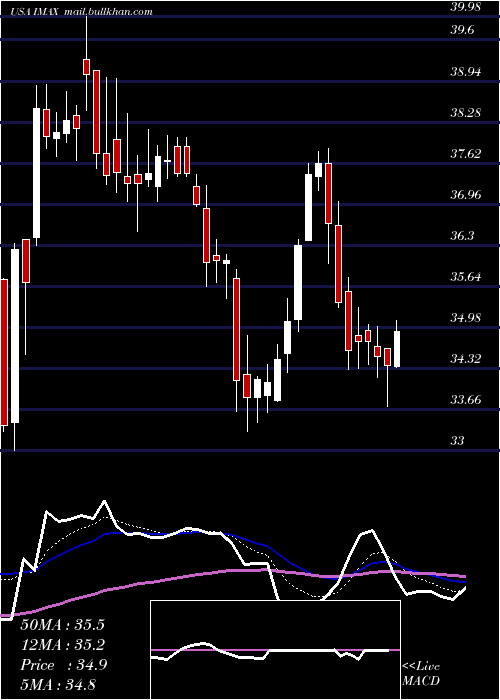The width and height of the screenshot is (500, 700).
Task: Click inside the Live MACD inset chart
Action: click(x=275, y=650)
